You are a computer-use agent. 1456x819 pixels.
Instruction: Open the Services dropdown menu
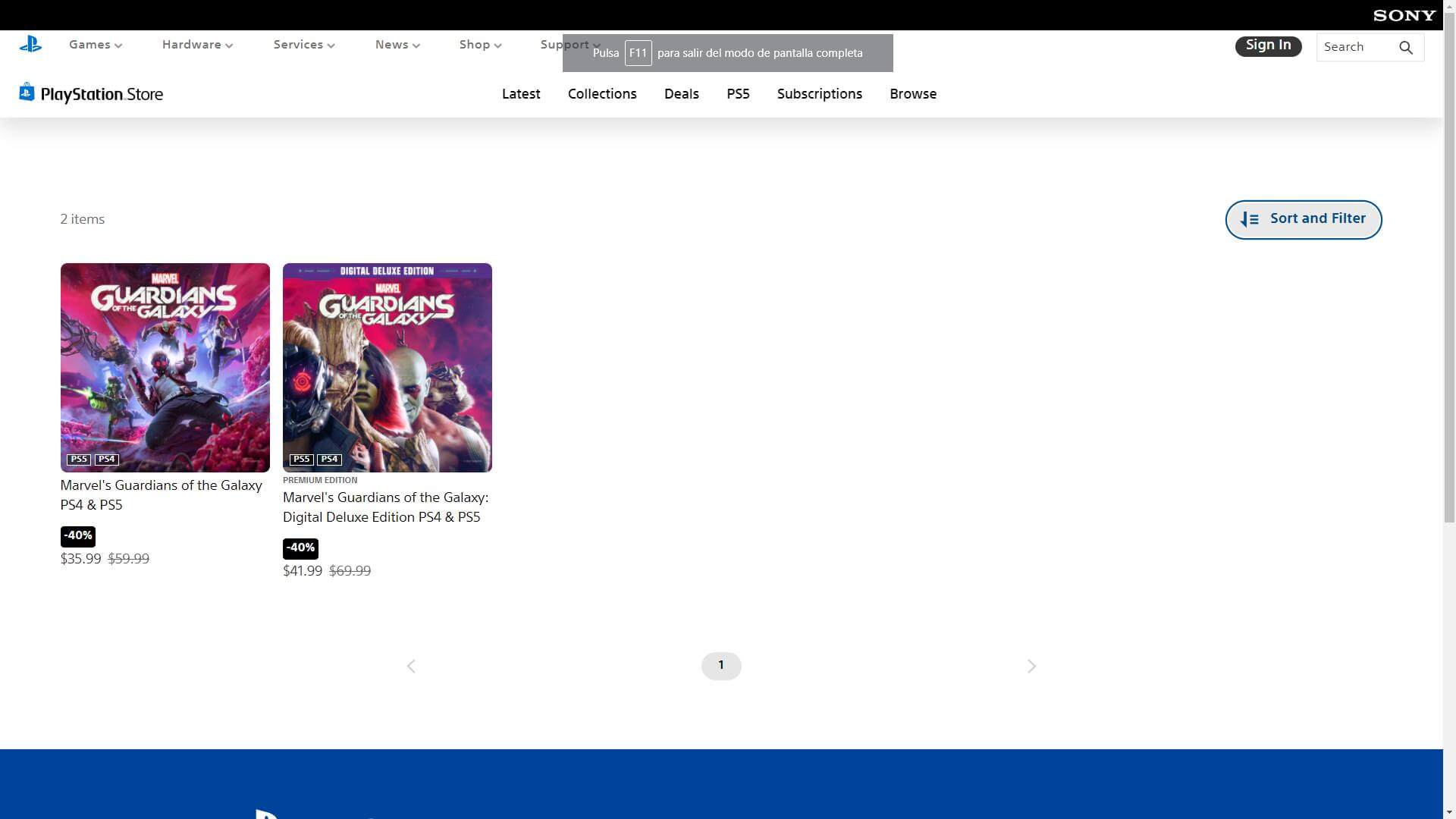[x=303, y=45]
